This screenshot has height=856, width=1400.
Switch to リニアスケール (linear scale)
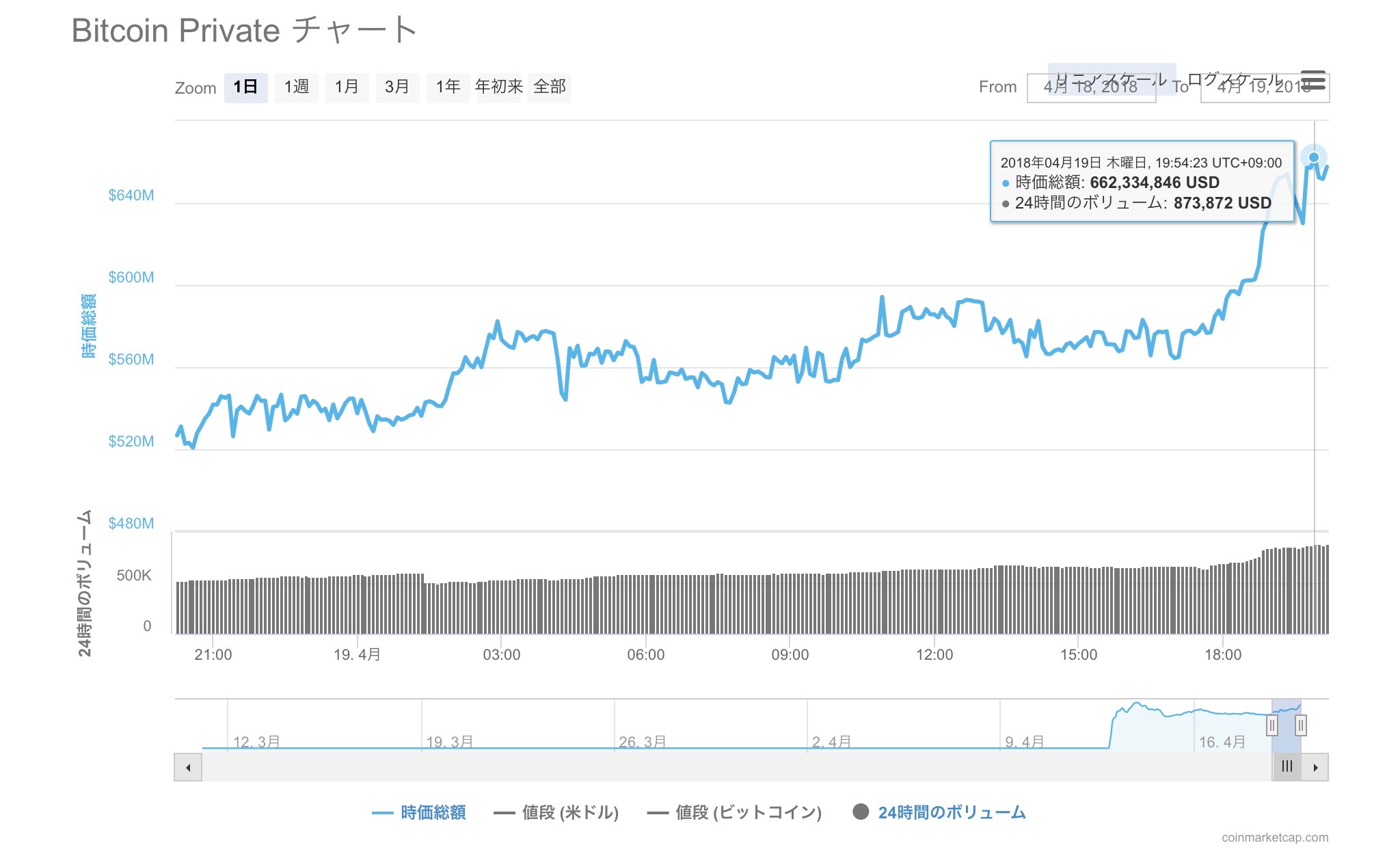point(1112,78)
